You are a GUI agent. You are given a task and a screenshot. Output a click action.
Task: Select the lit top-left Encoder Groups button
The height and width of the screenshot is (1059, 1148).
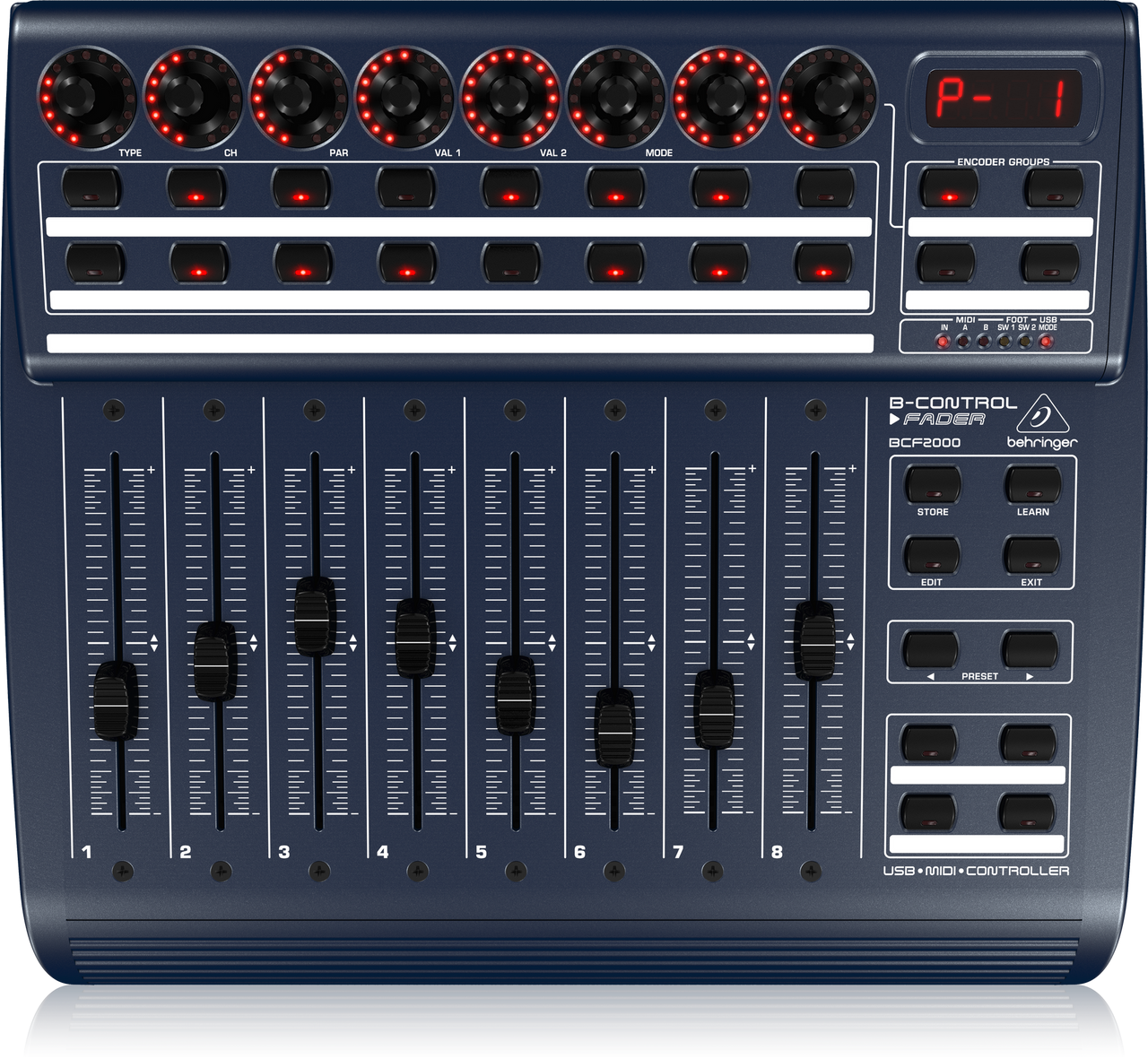coord(949,189)
